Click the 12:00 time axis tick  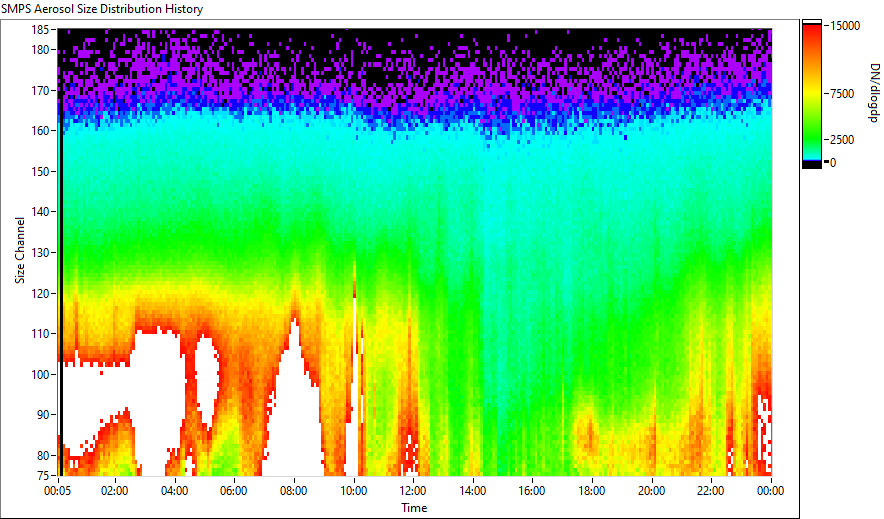413,491
